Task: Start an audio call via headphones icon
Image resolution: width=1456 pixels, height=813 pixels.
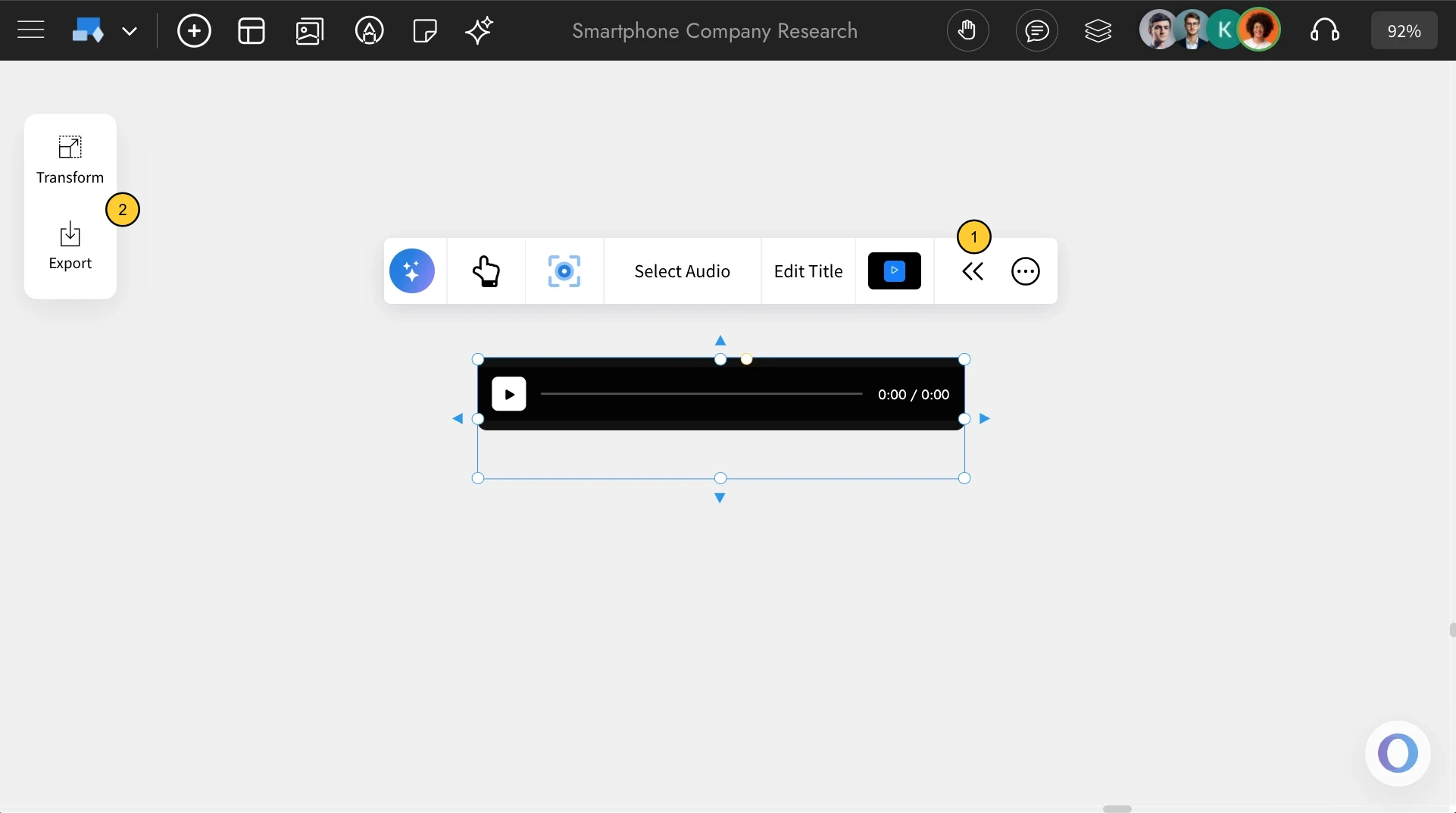Action: [x=1326, y=30]
